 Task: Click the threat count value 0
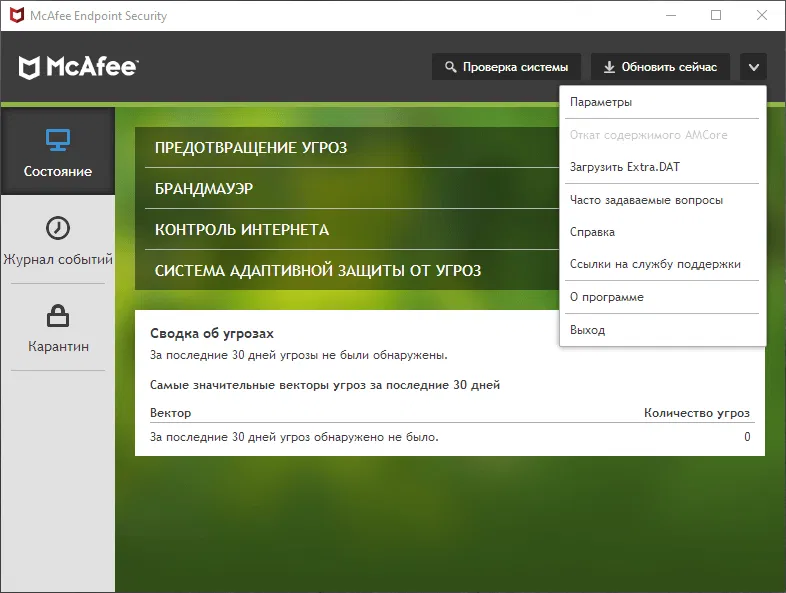click(x=747, y=437)
